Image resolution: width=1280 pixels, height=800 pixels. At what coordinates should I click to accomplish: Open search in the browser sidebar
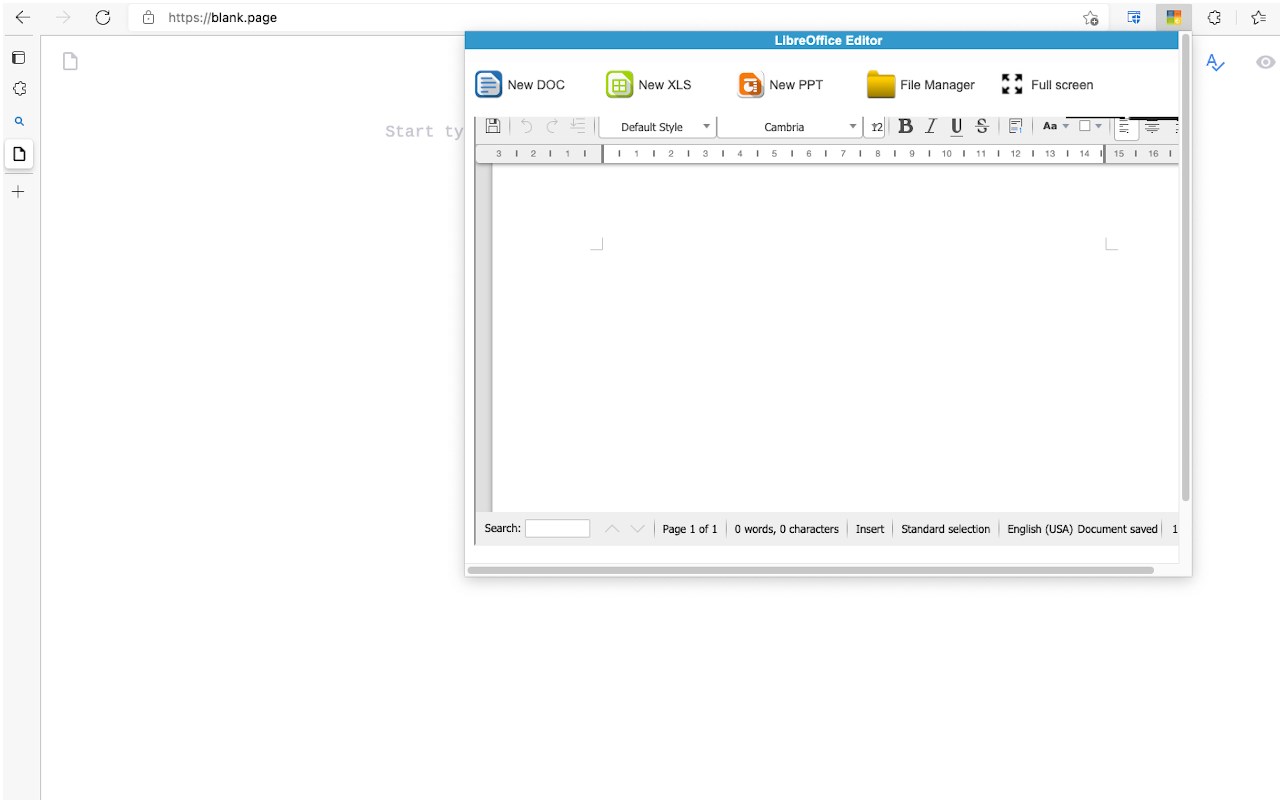click(x=18, y=121)
